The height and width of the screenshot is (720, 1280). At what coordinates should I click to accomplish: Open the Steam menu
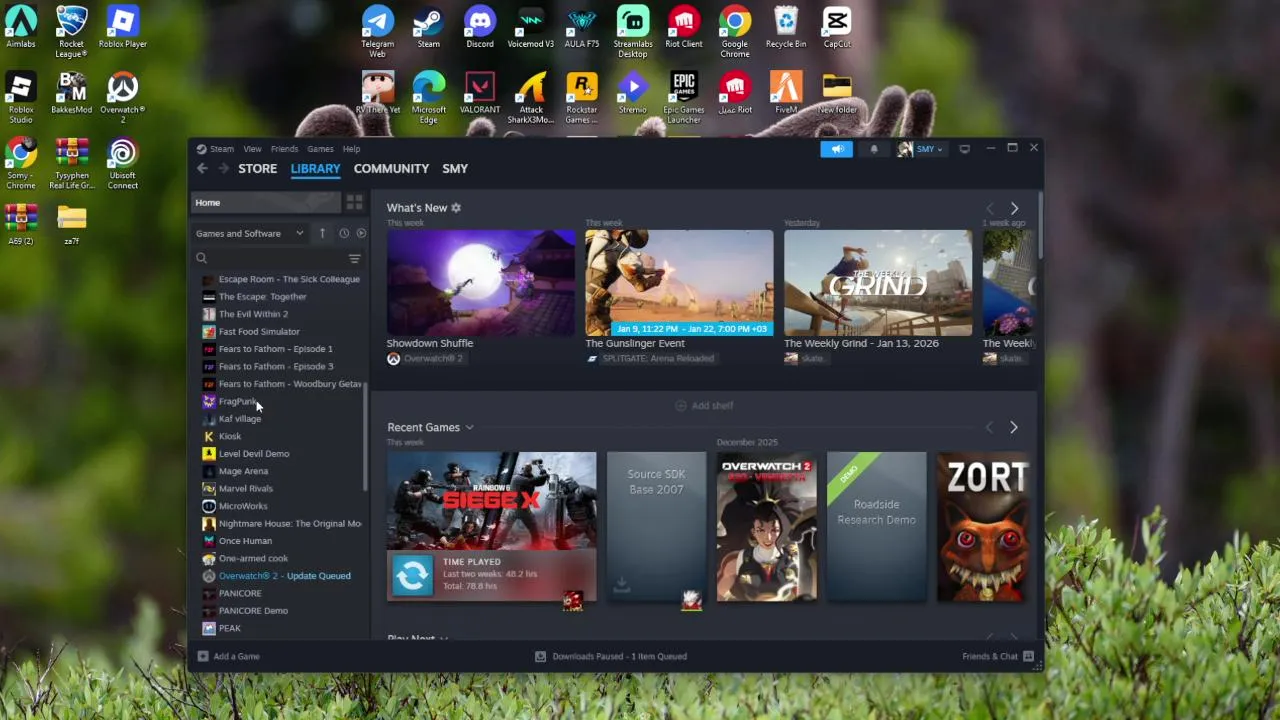coord(222,149)
